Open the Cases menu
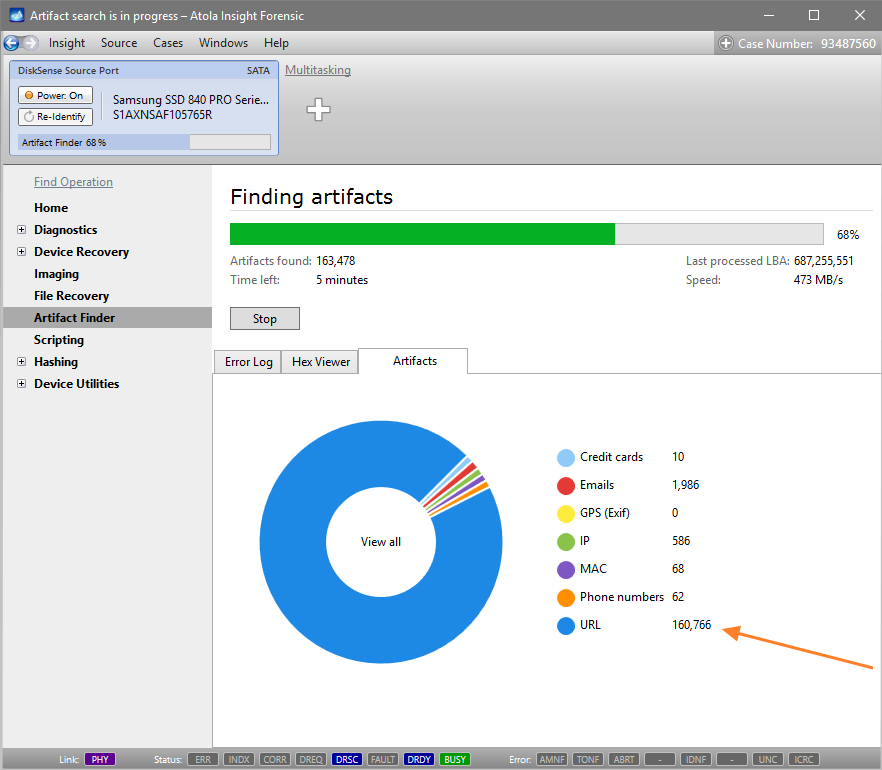 (168, 43)
